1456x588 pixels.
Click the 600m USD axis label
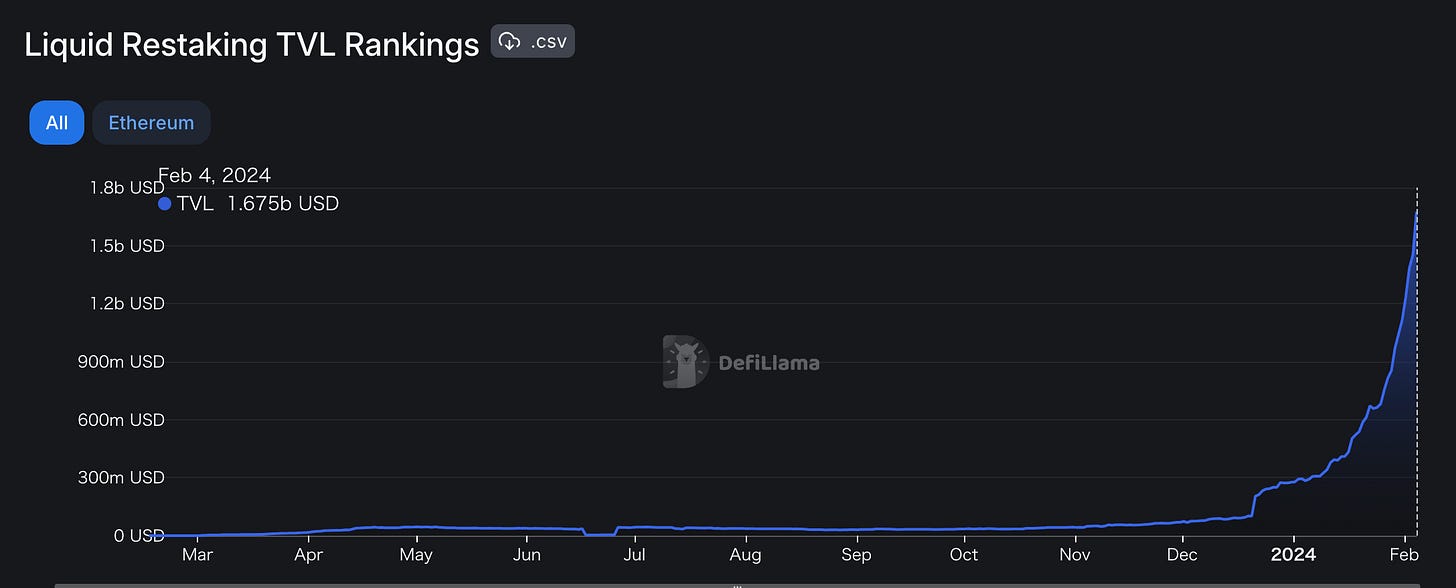(x=120, y=419)
